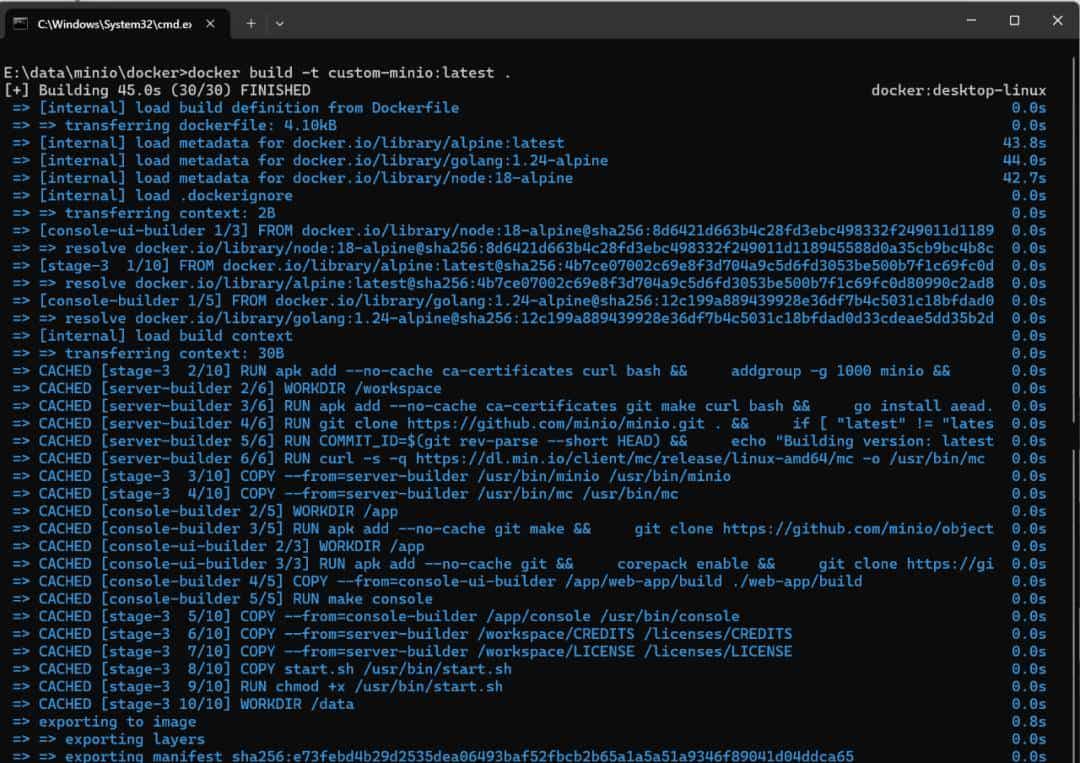Close the terminal window

1057,21
